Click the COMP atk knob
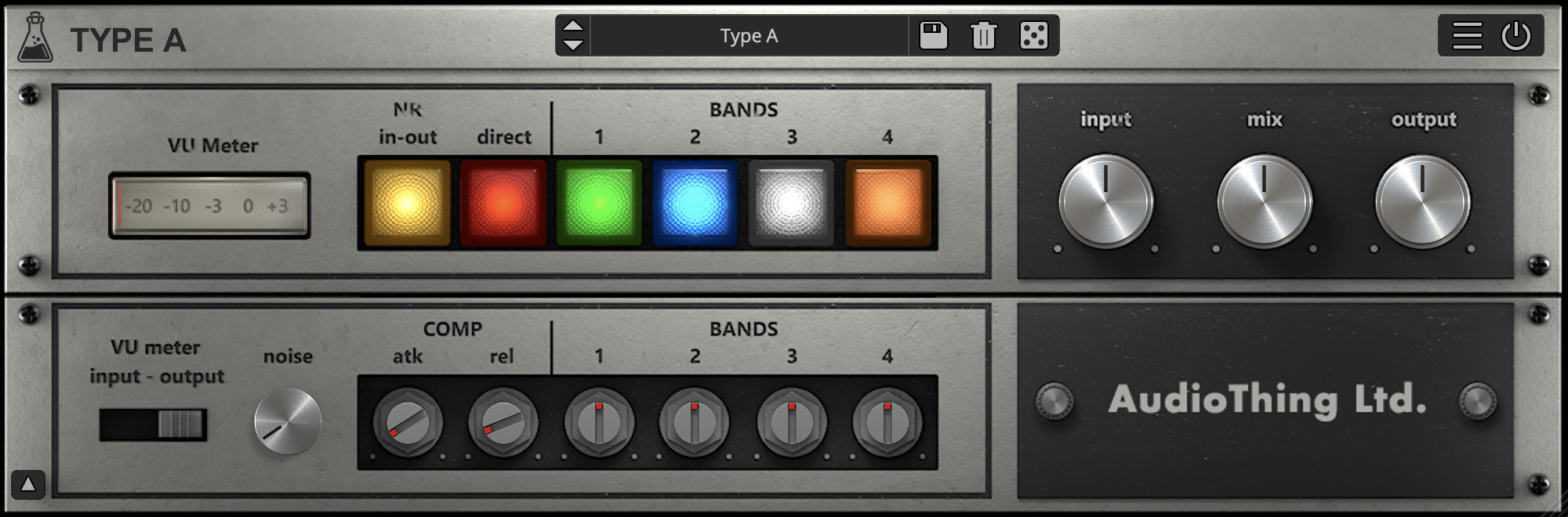Image resolution: width=1568 pixels, height=517 pixels. (x=408, y=423)
